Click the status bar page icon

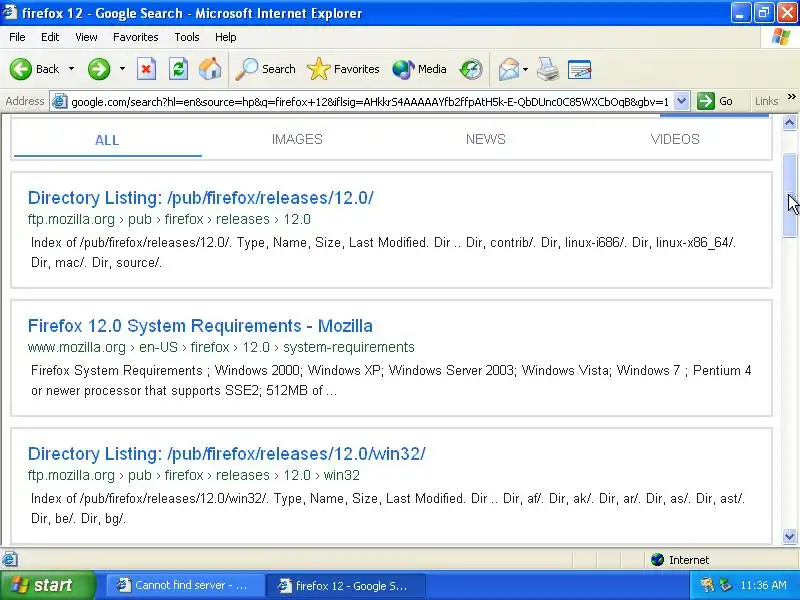(10, 559)
